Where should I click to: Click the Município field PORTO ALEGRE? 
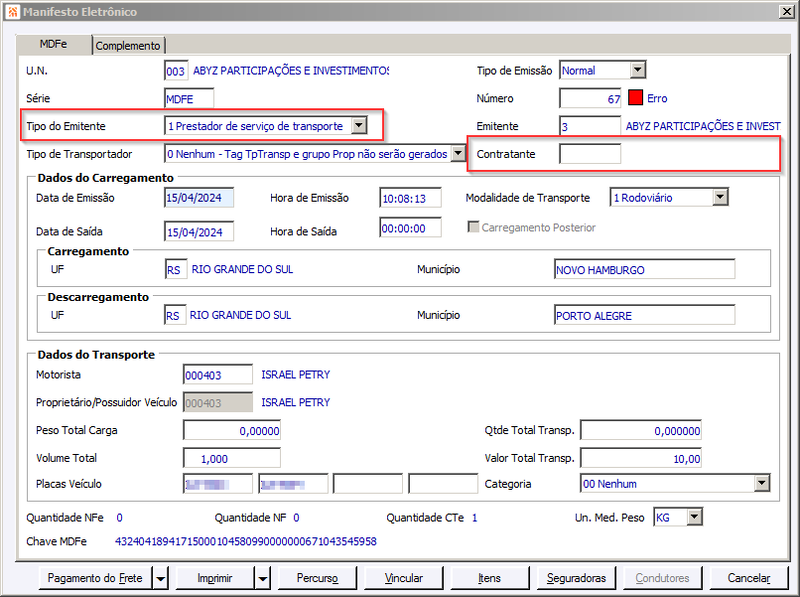click(x=644, y=315)
